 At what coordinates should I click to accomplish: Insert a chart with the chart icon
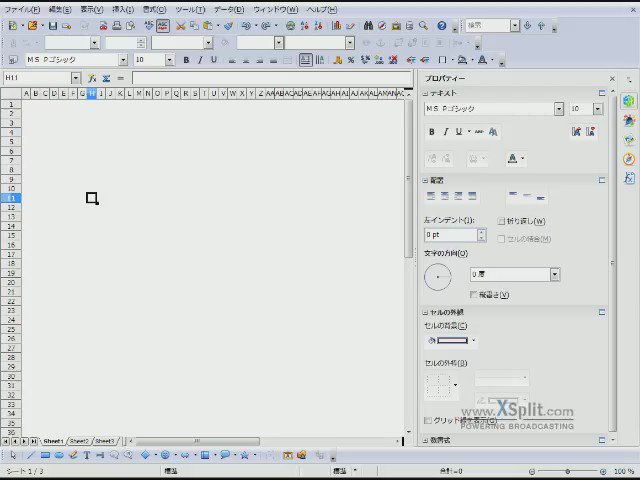(x=336, y=26)
